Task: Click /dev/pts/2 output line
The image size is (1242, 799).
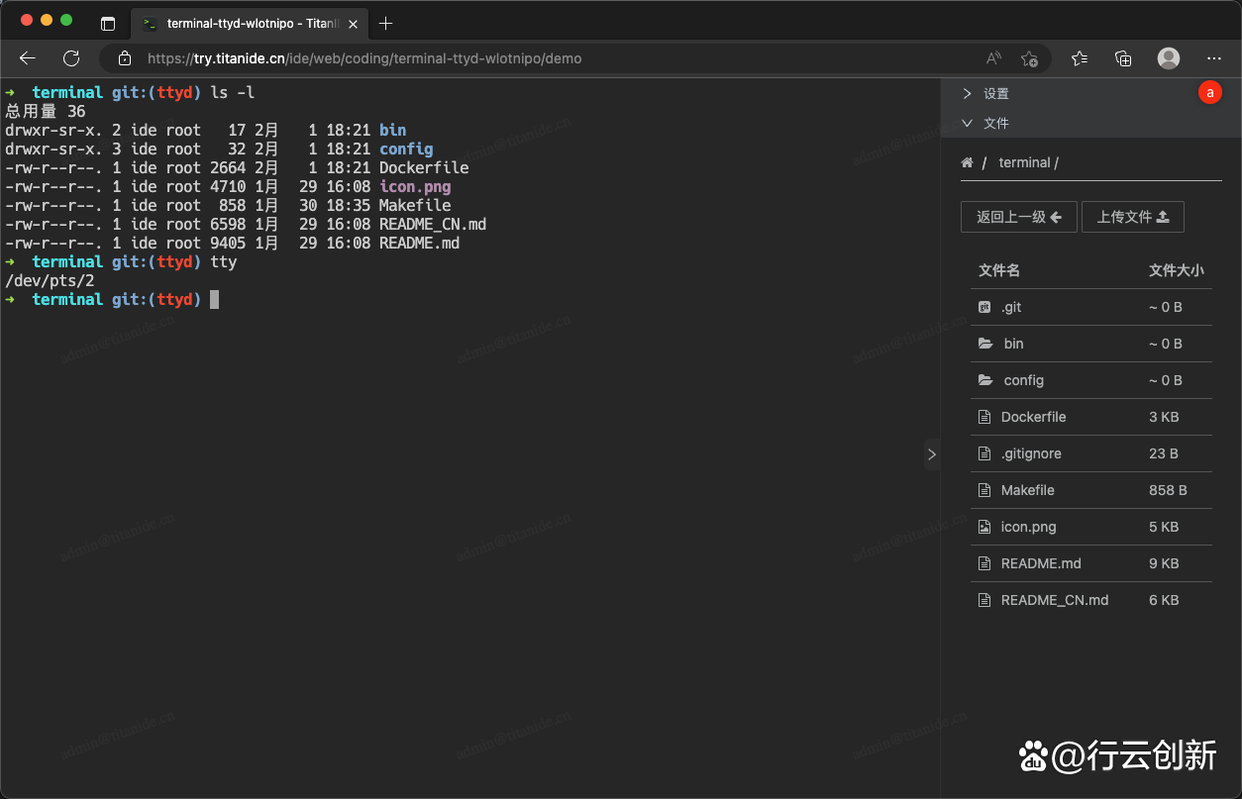Action: (x=50, y=281)
